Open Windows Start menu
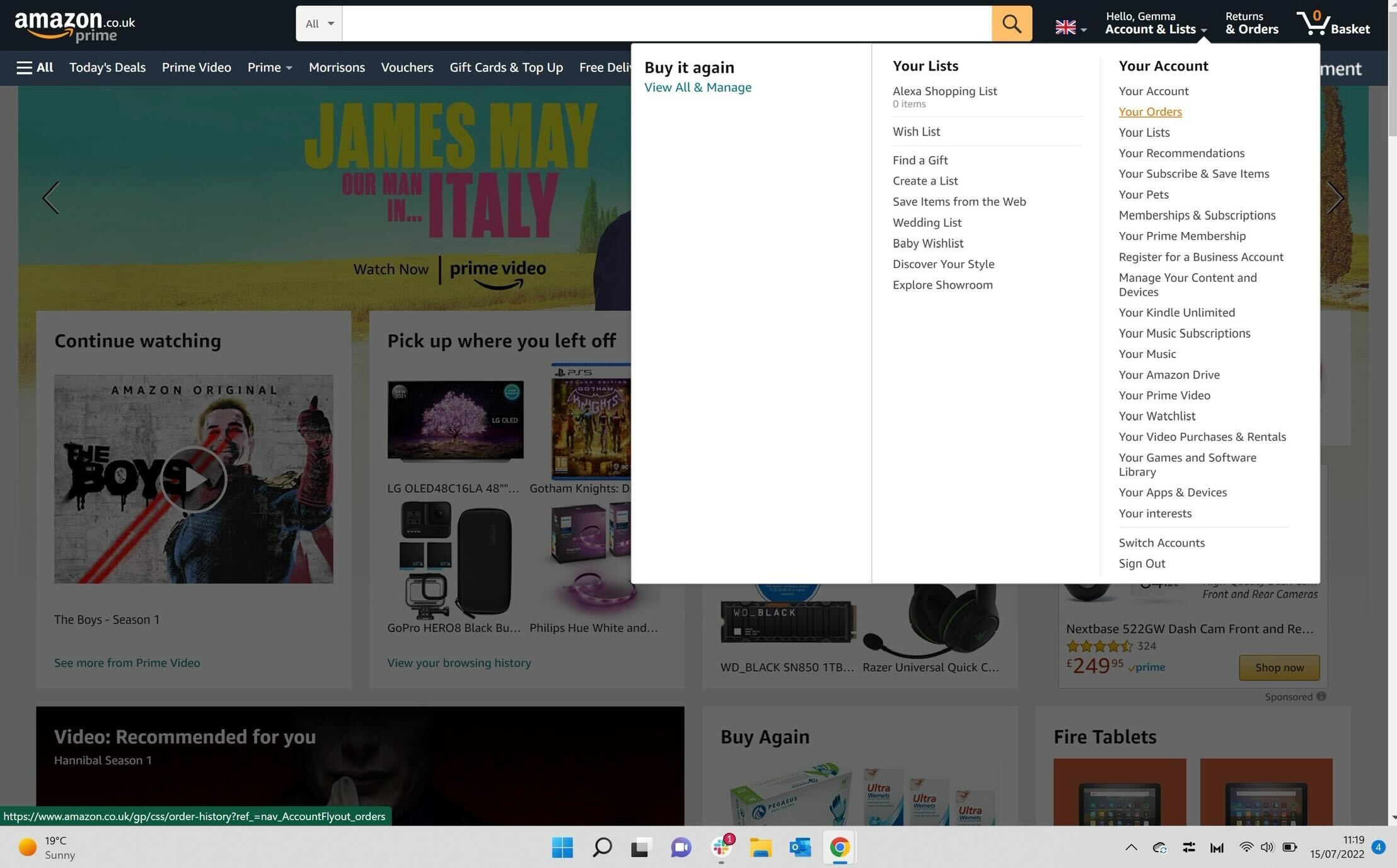 click(x=562, y=847)
